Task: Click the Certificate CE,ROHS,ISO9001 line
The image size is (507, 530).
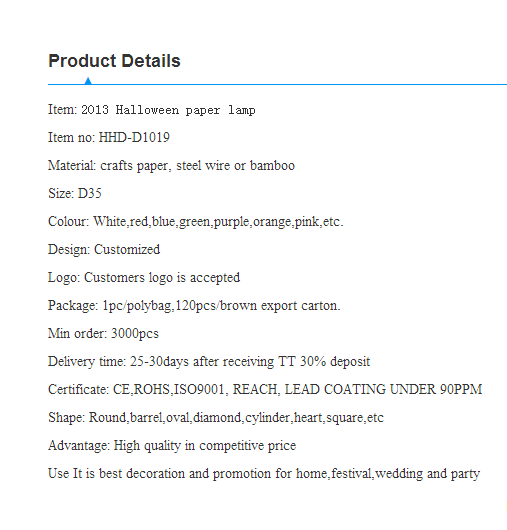Action: pos(265,389)
